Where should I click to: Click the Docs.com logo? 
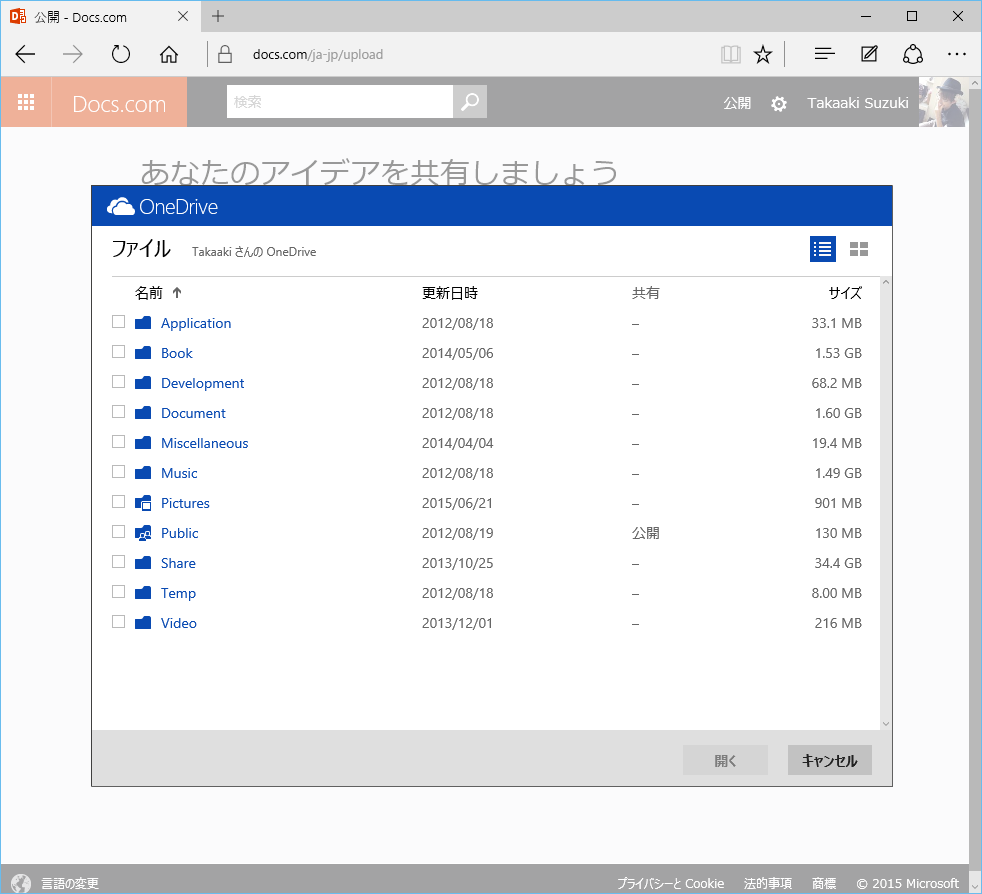(x=119, y=103)
